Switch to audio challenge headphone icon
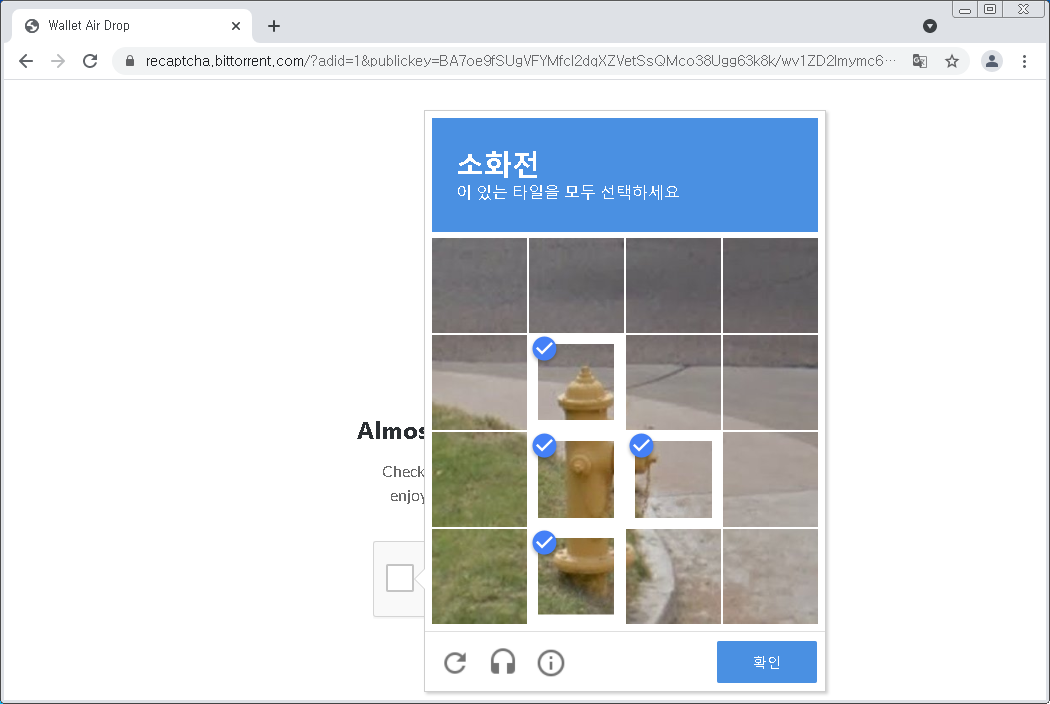 tap(503, 662)
